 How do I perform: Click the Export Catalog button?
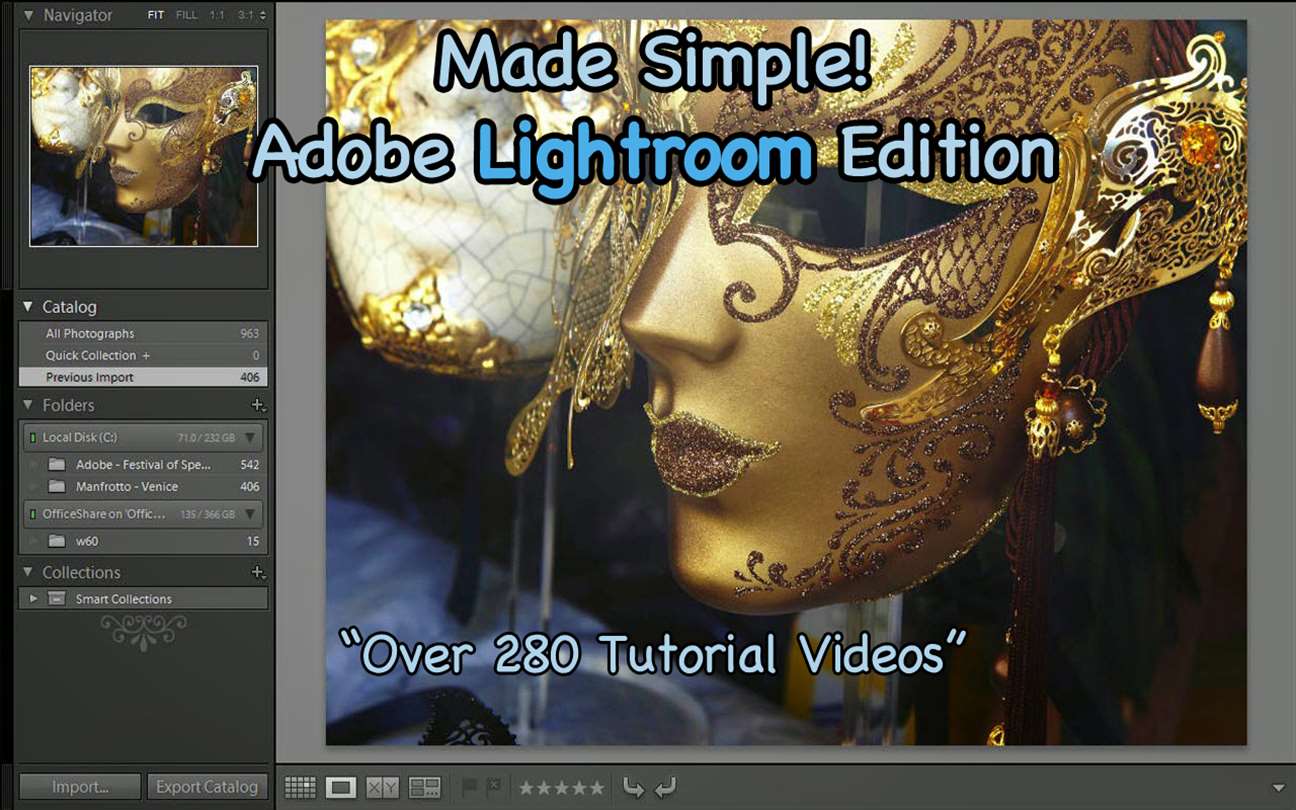click(x=207, y=787)
